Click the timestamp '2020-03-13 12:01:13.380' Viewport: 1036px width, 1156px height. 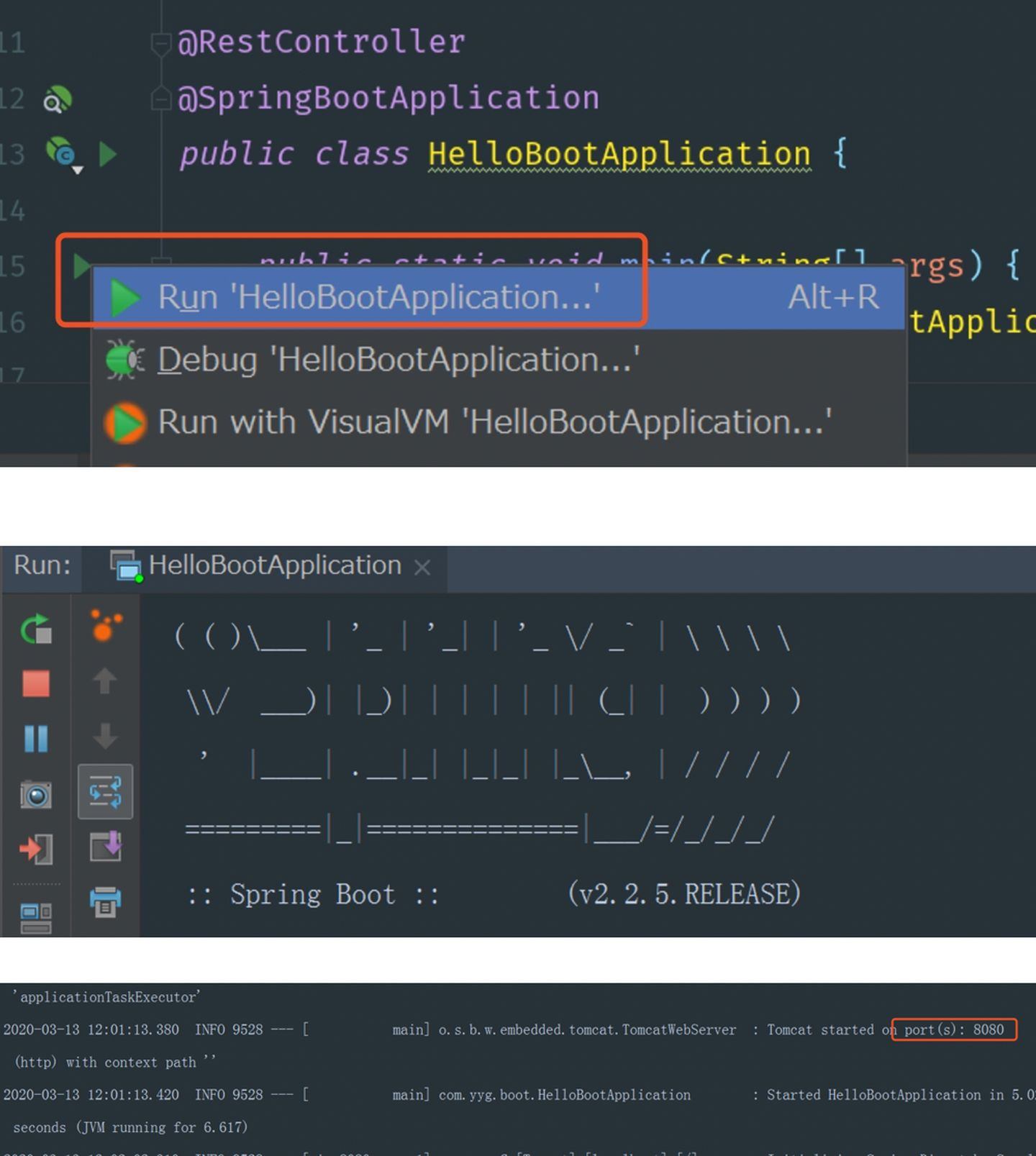pyautogui.click(x=91, y=1030)
